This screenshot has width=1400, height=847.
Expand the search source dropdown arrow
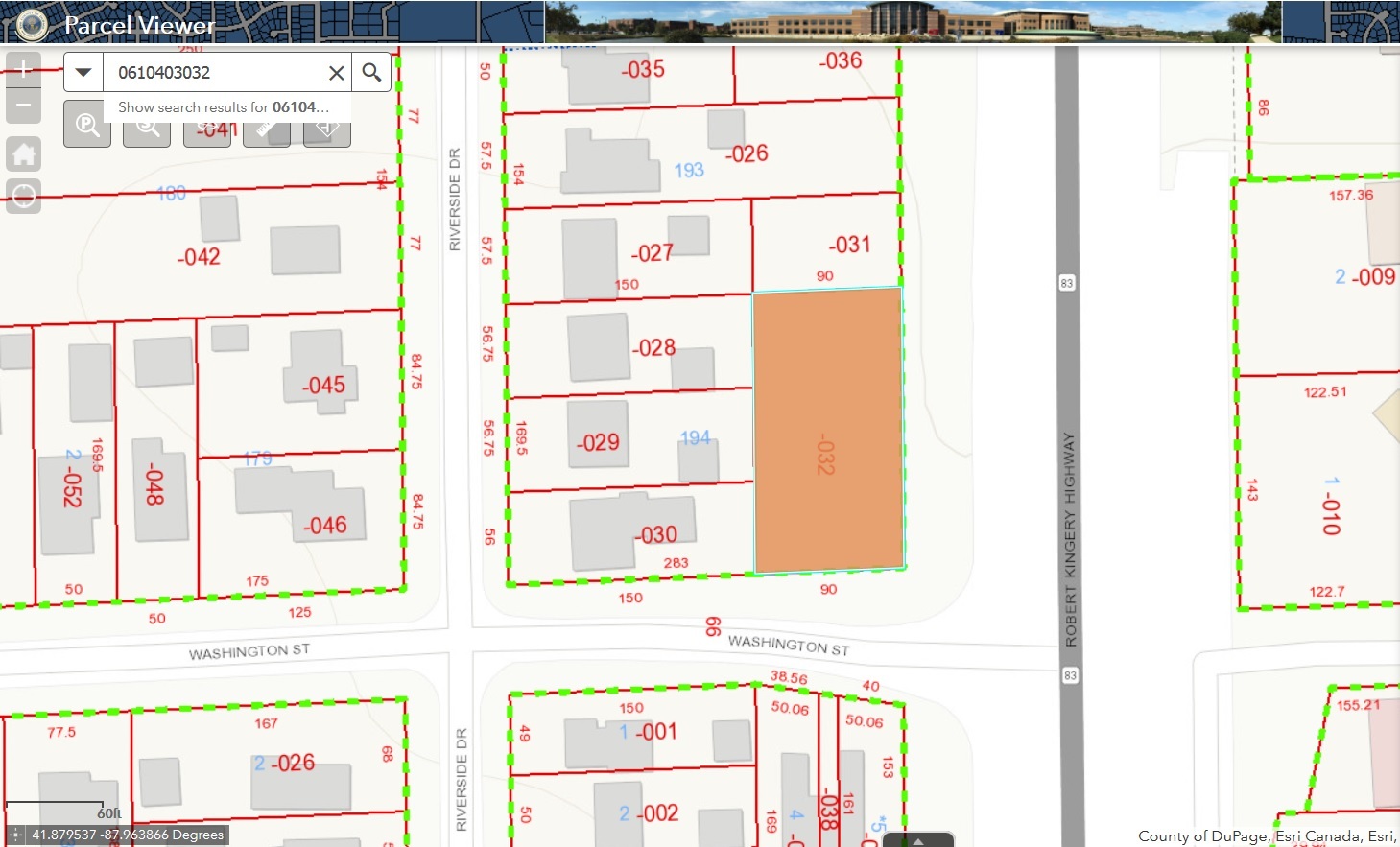83,72
